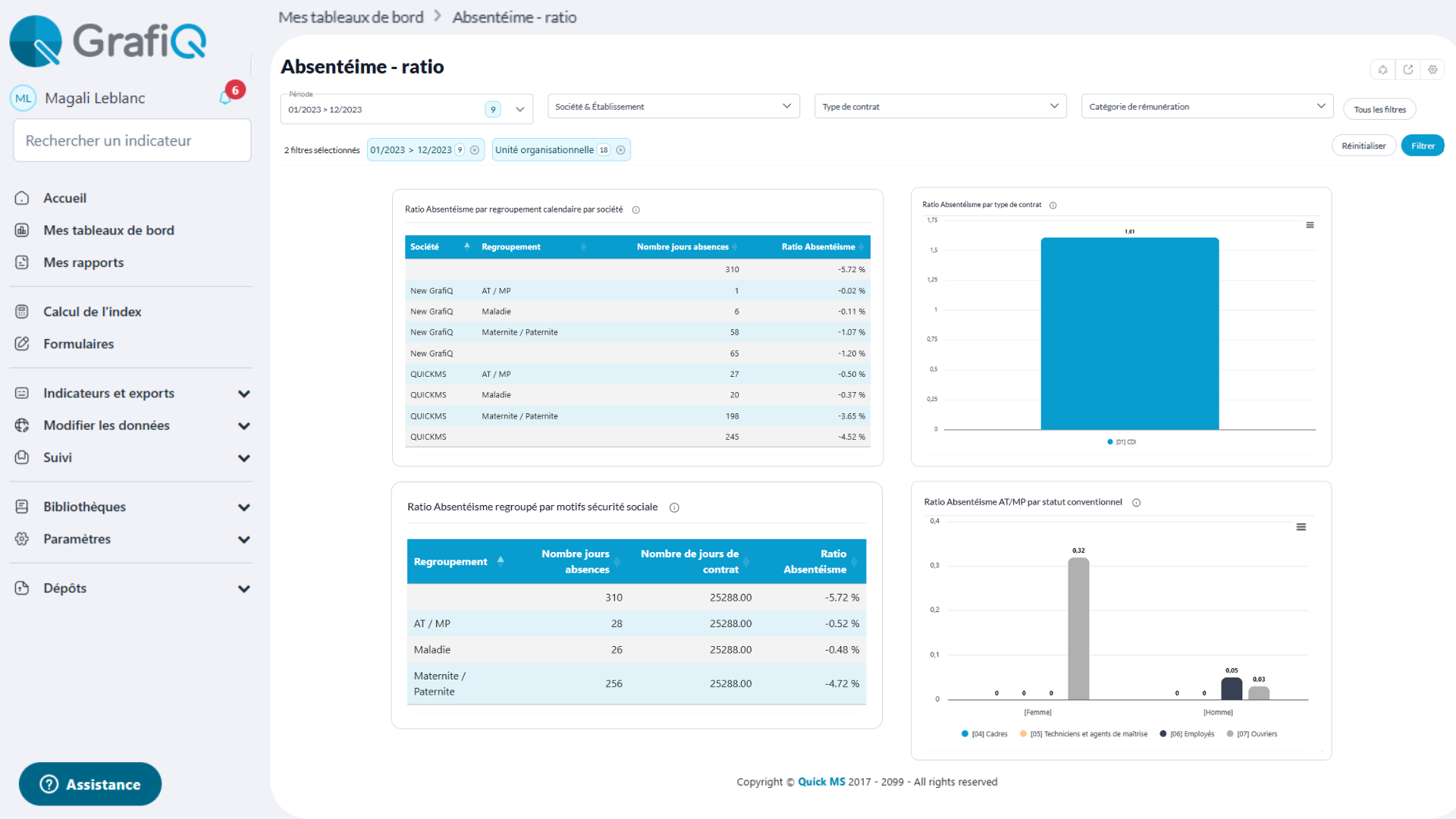1456x819 pixels.
Task: Click the Rechercher un indicateur search field
Action: pos(132,141)
